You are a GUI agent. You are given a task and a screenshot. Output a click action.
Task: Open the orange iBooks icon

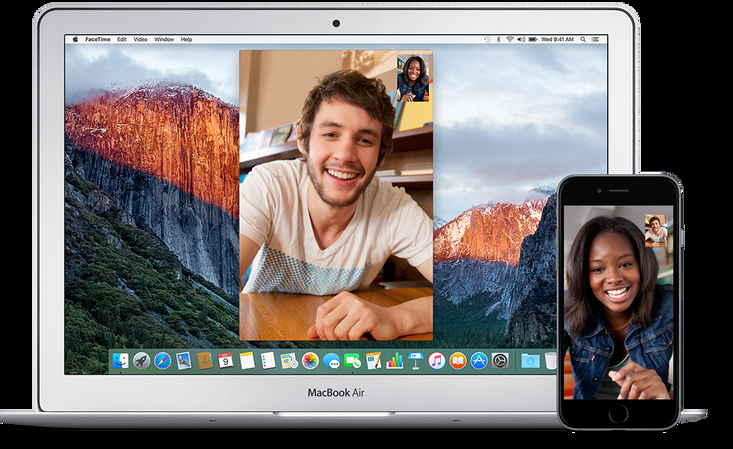[458, 361]
